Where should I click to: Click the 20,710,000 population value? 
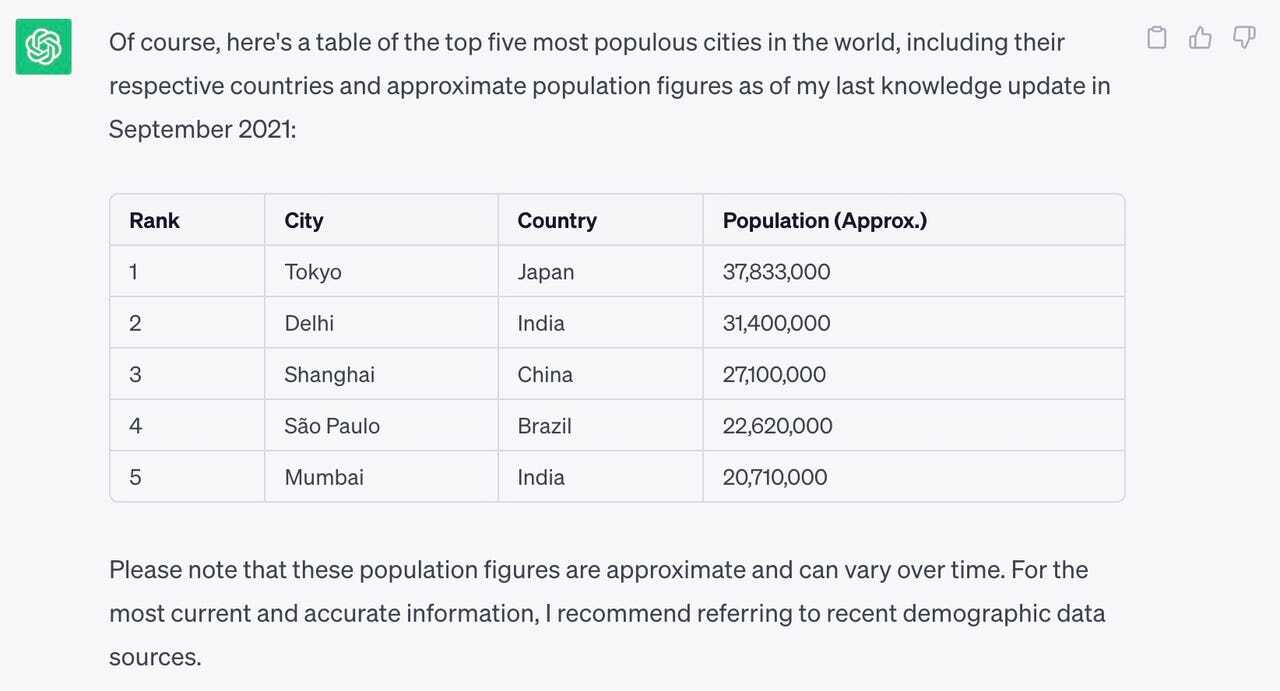click(775, 477)
